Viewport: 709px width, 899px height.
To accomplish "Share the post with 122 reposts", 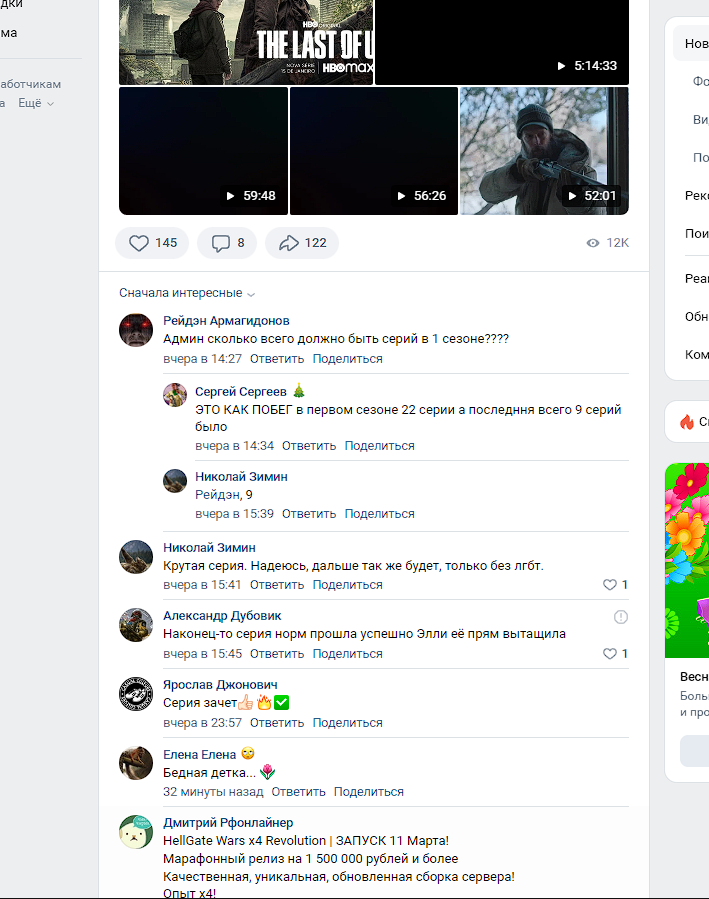I will click(302, 243).
